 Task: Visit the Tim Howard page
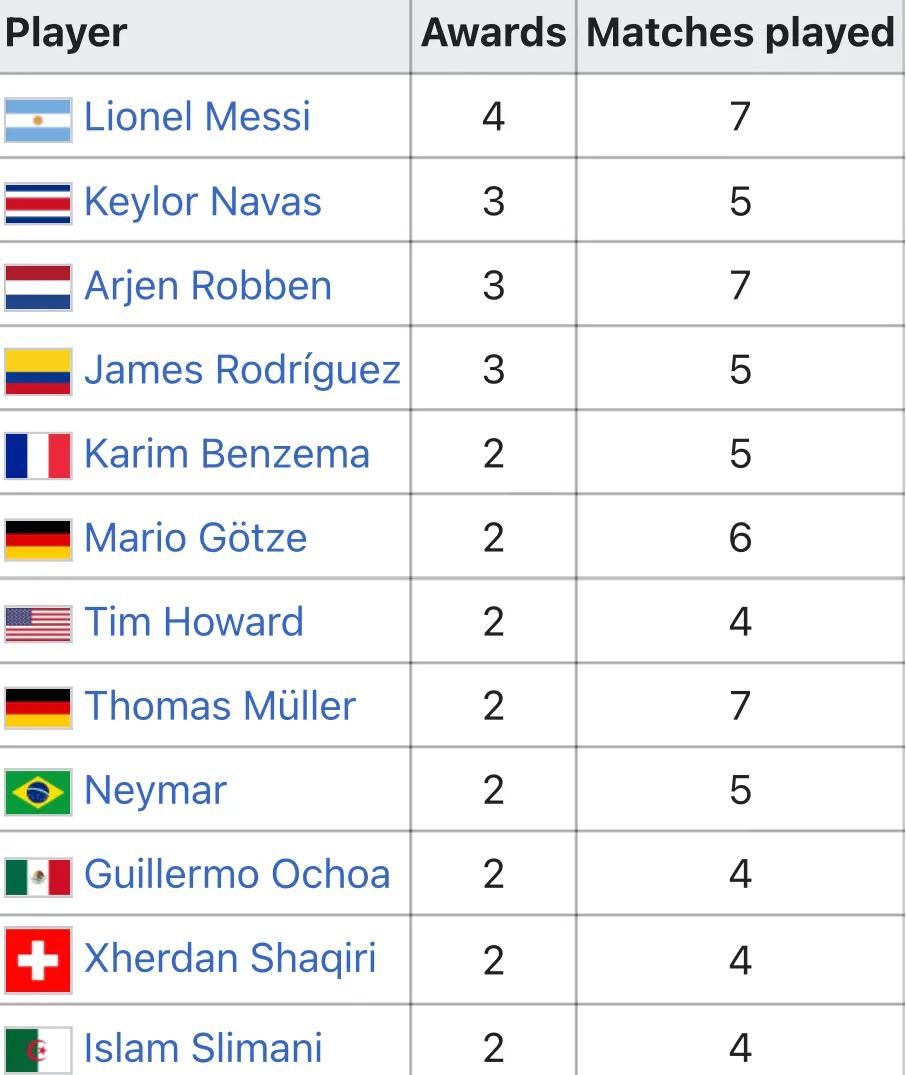tap(193, 622)
